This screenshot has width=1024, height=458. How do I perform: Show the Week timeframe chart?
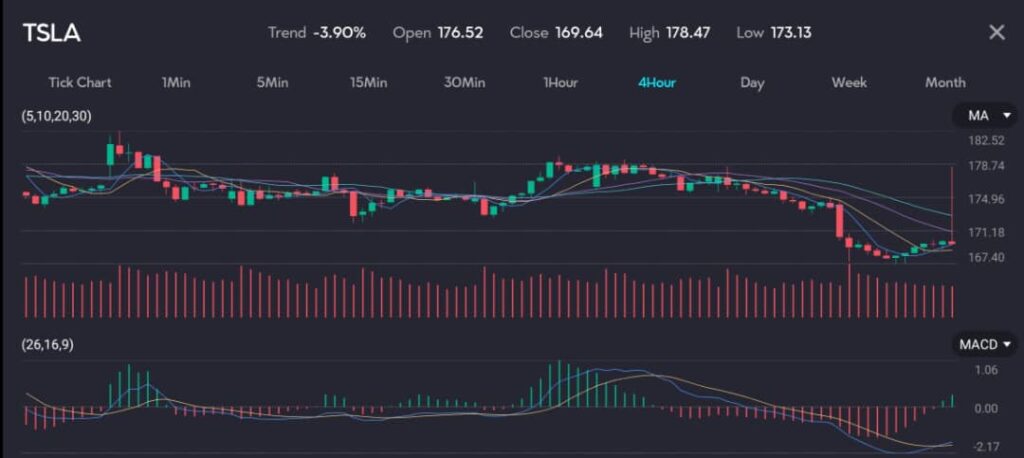pos(849,82)
